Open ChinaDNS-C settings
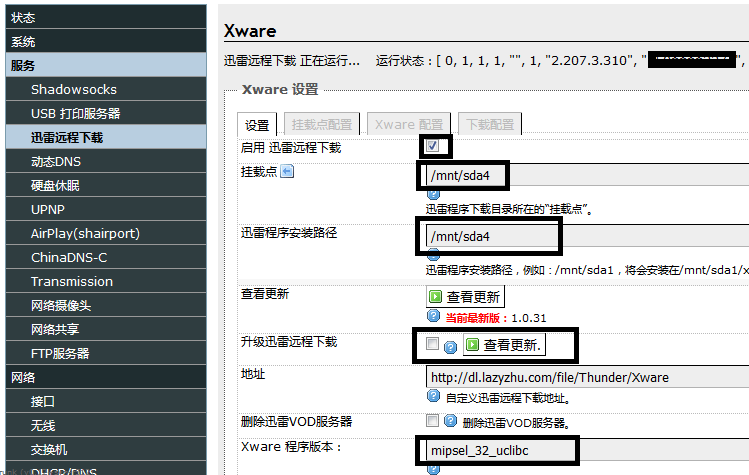The height and width of the screenshot is (475, 749). [x=106, y=257]
